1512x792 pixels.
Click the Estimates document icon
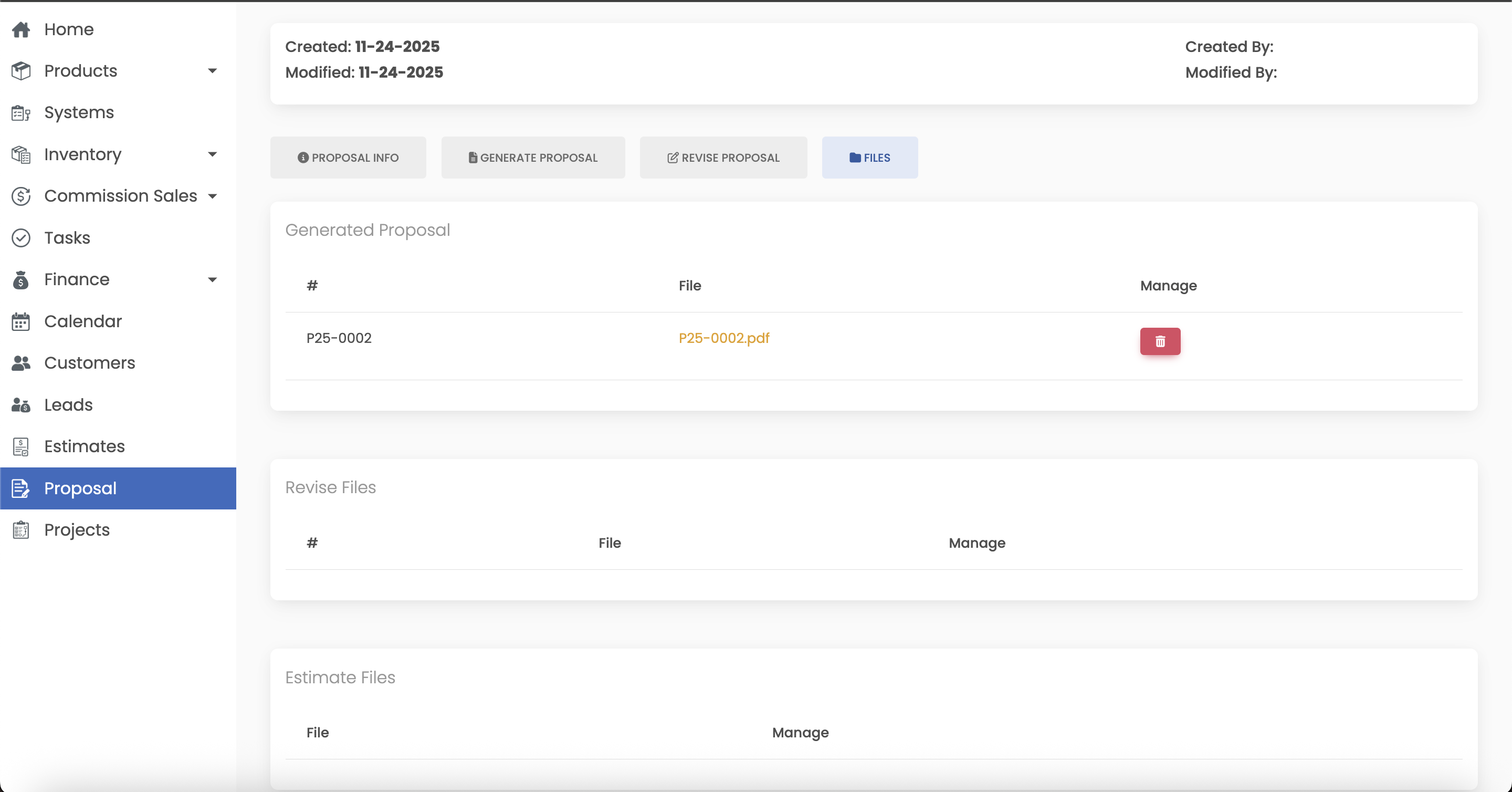pos(21,446)
